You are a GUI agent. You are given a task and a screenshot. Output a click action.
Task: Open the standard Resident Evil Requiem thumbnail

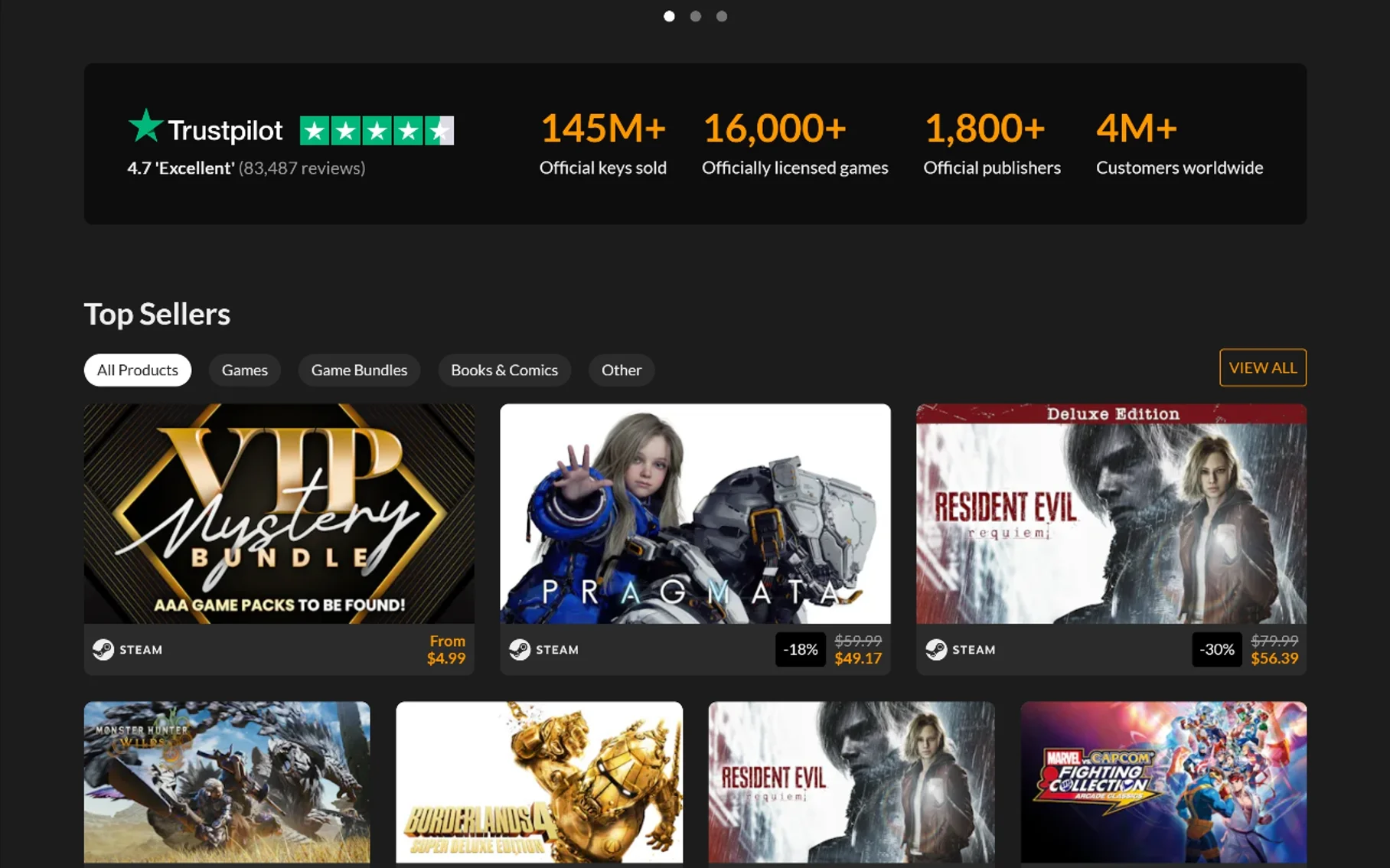tap(852, 782)
